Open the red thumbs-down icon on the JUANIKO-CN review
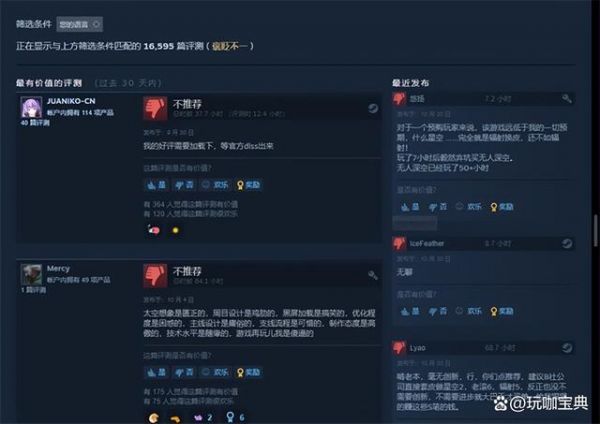The height and width of the screenshot is (424, 600). (155, 108)
